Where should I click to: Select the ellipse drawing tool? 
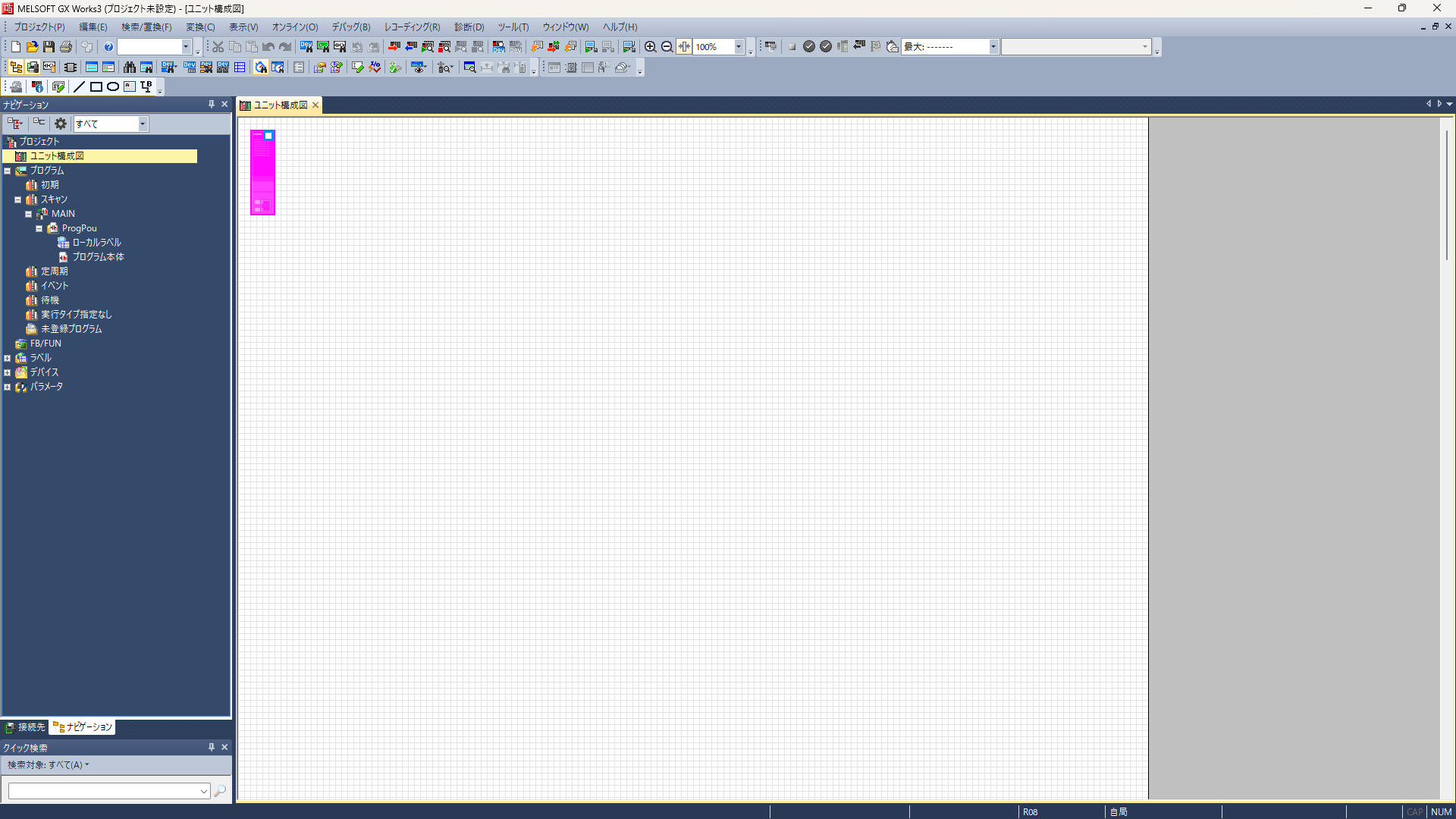pos(113,87)
